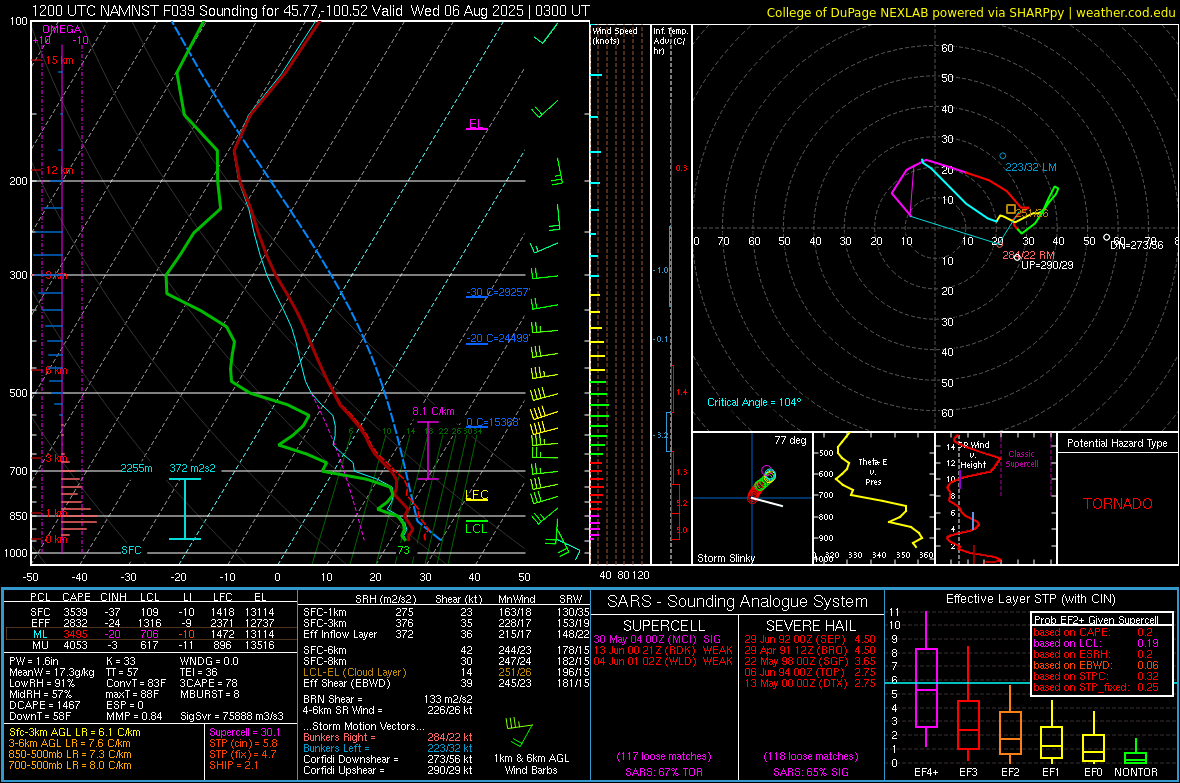Select the highlighted ML parcel row
Viewport: 1180px width, 783px height.
(x=151, y=634)
